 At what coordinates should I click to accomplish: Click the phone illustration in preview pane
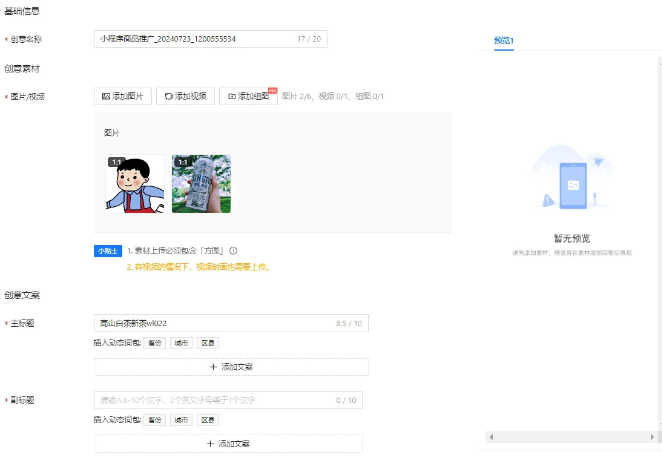tap(573, 185)
